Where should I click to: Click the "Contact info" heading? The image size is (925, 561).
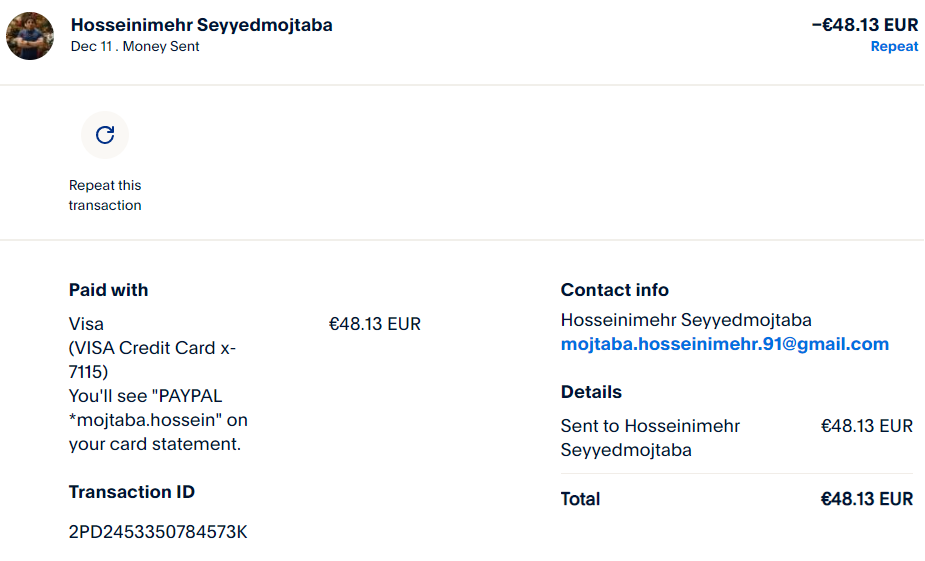pyautogui.click(x=614, y=290)
